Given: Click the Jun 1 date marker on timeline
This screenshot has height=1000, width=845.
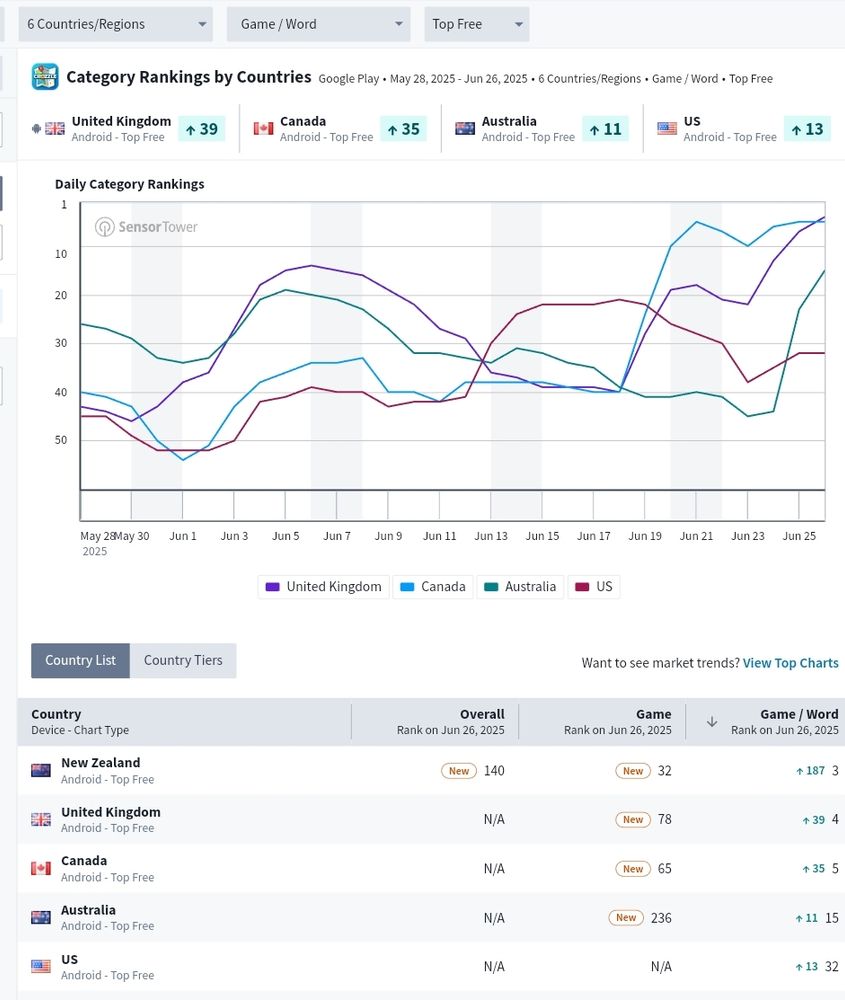Looking at the screenshot, I should coord(183,536).
